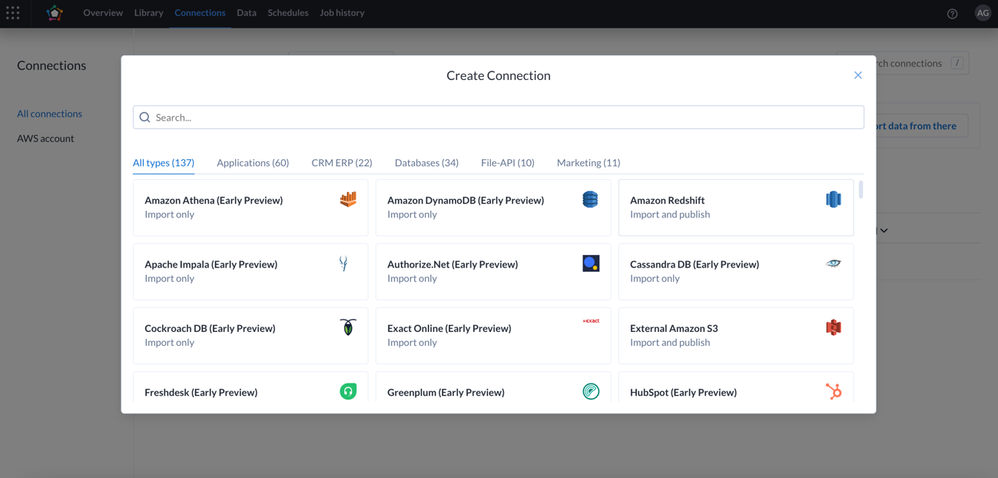Image resolution: width=998 pixels, height=478 pixels.
Task: Click the HubSpot sprocket icon
Action: pyautogui.click(x=833, y=391)
